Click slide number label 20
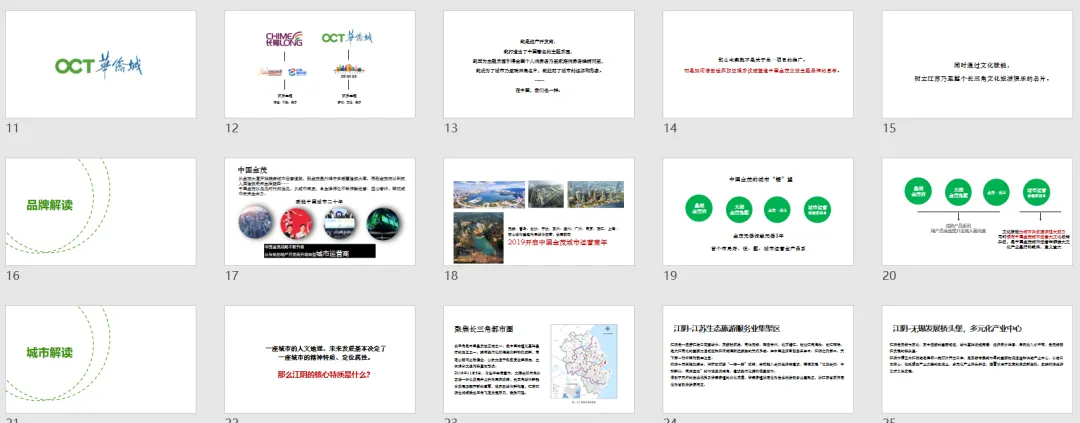The height and width of the screenshot is (423, 1080). [x=889, y=276]
